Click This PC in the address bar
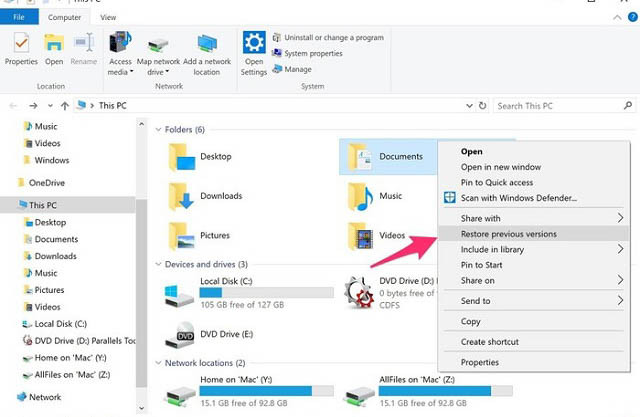The image size is (640, 417). click(x=113, y=106)
